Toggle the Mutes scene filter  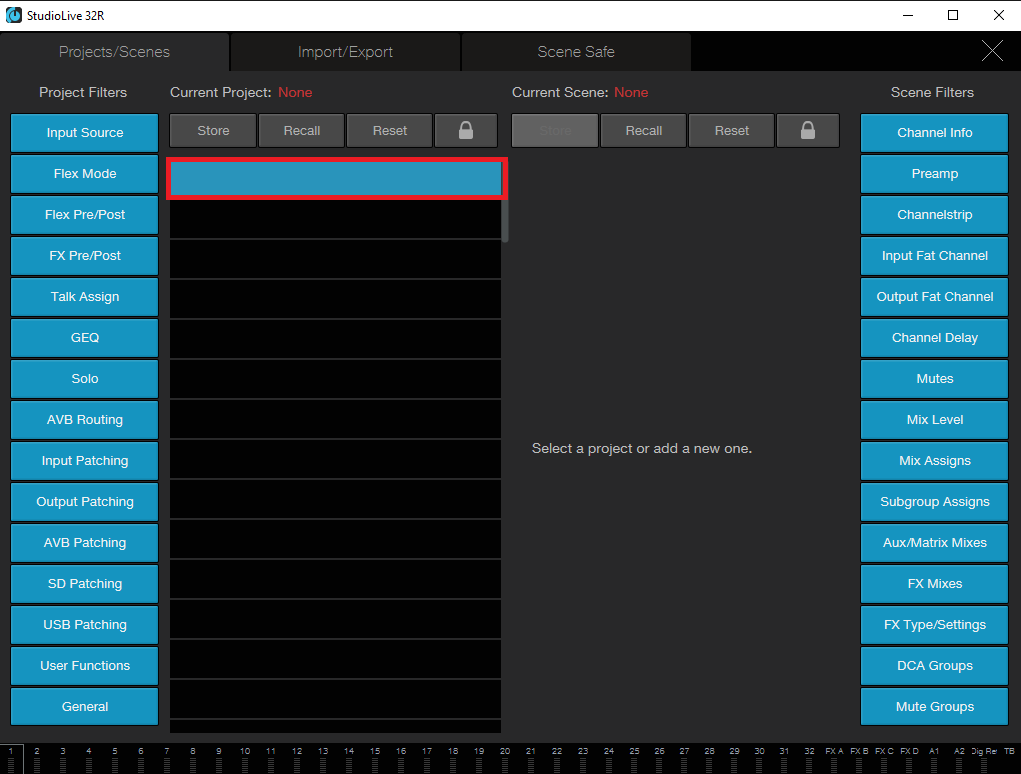pyautogui.click(x=934, y=379)
